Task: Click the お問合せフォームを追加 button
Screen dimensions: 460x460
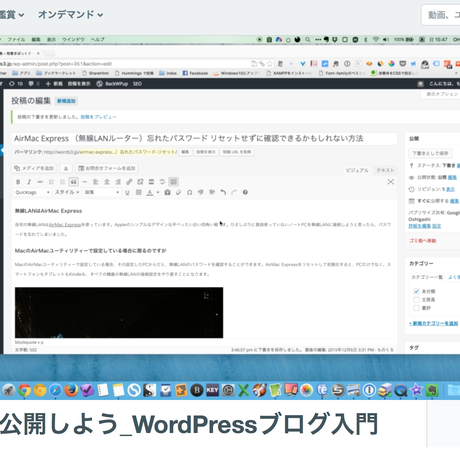Action: click(107, 168)
